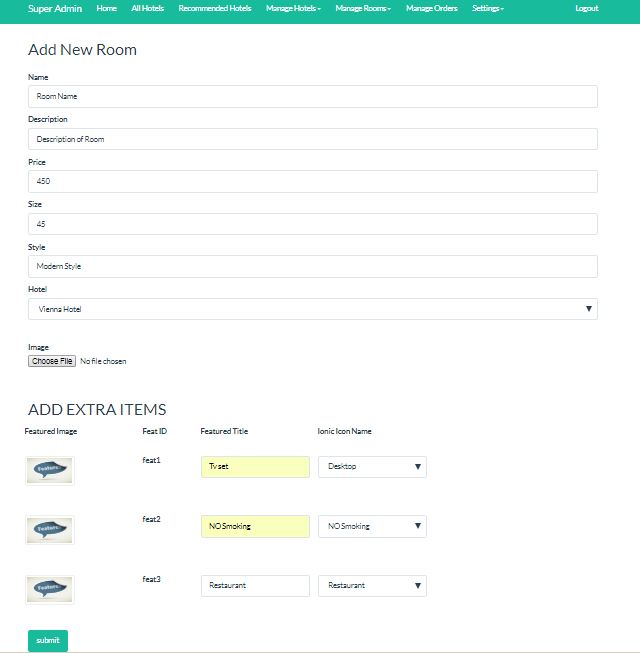
Task: Click the feat2 featured image thumbnail
Action: pyautogui.click(x=50, y=530)
